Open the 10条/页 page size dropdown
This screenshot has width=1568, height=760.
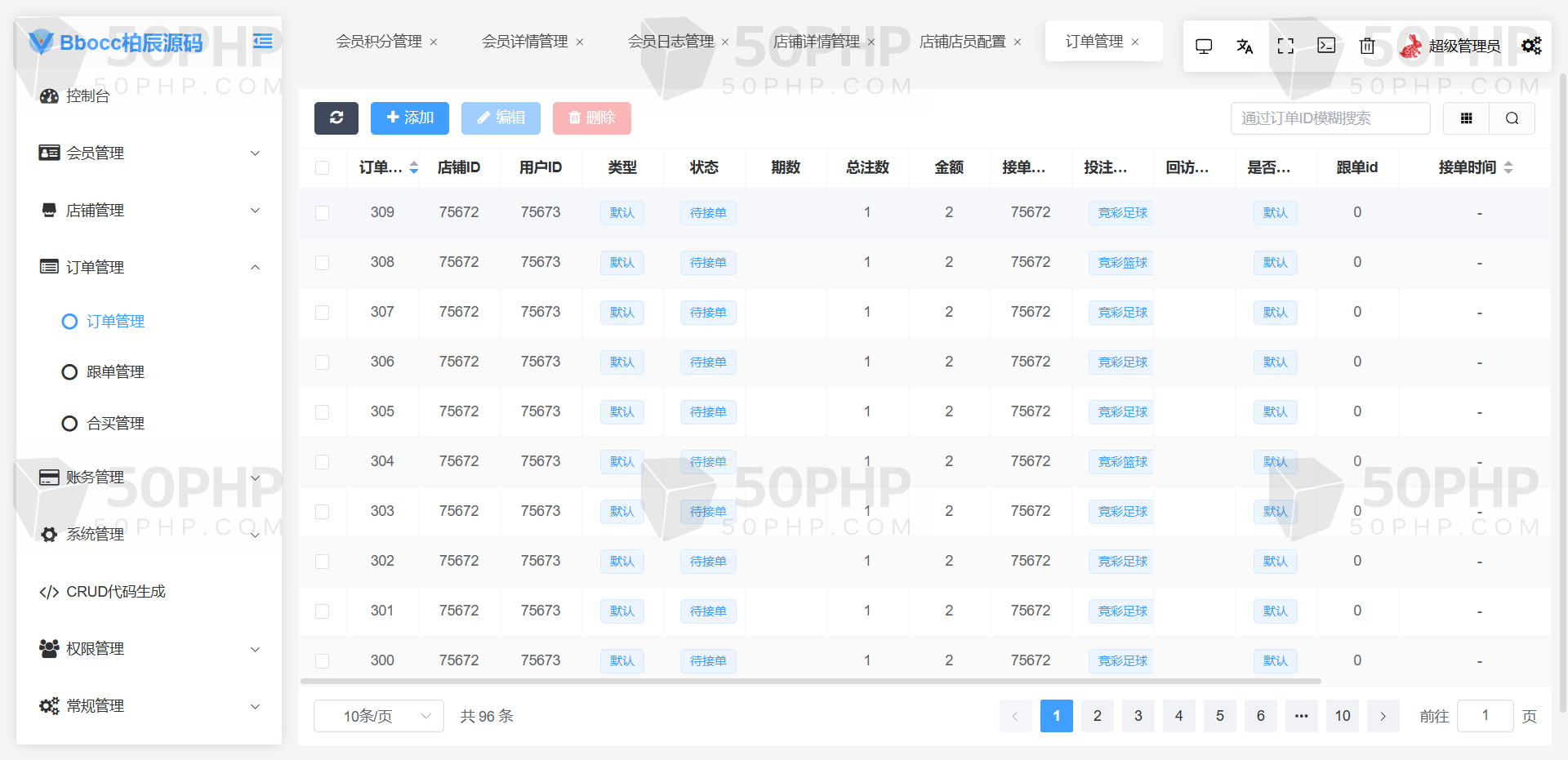click(379, 716)
